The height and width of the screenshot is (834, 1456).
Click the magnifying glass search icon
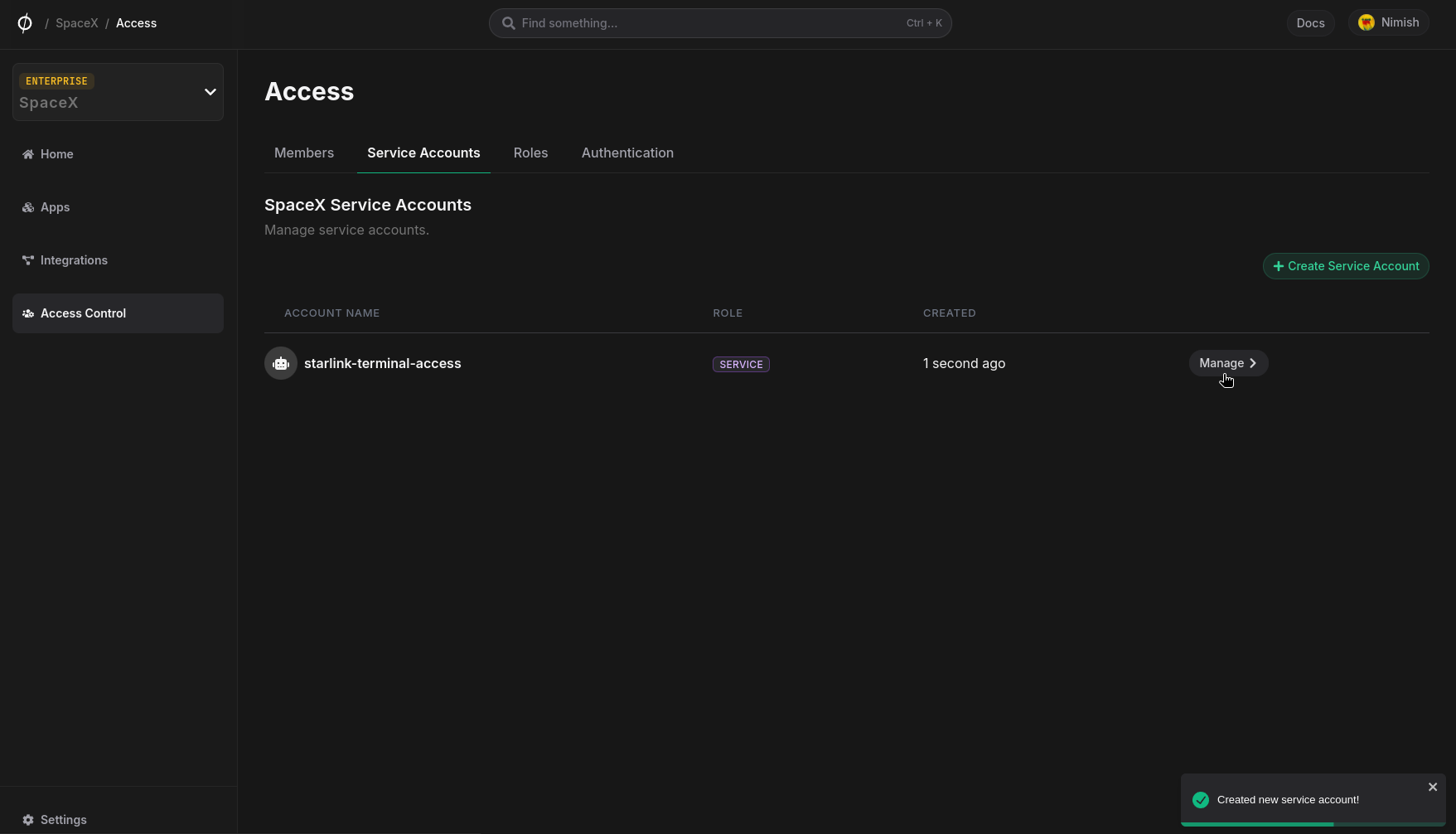(x=509, y=23)
